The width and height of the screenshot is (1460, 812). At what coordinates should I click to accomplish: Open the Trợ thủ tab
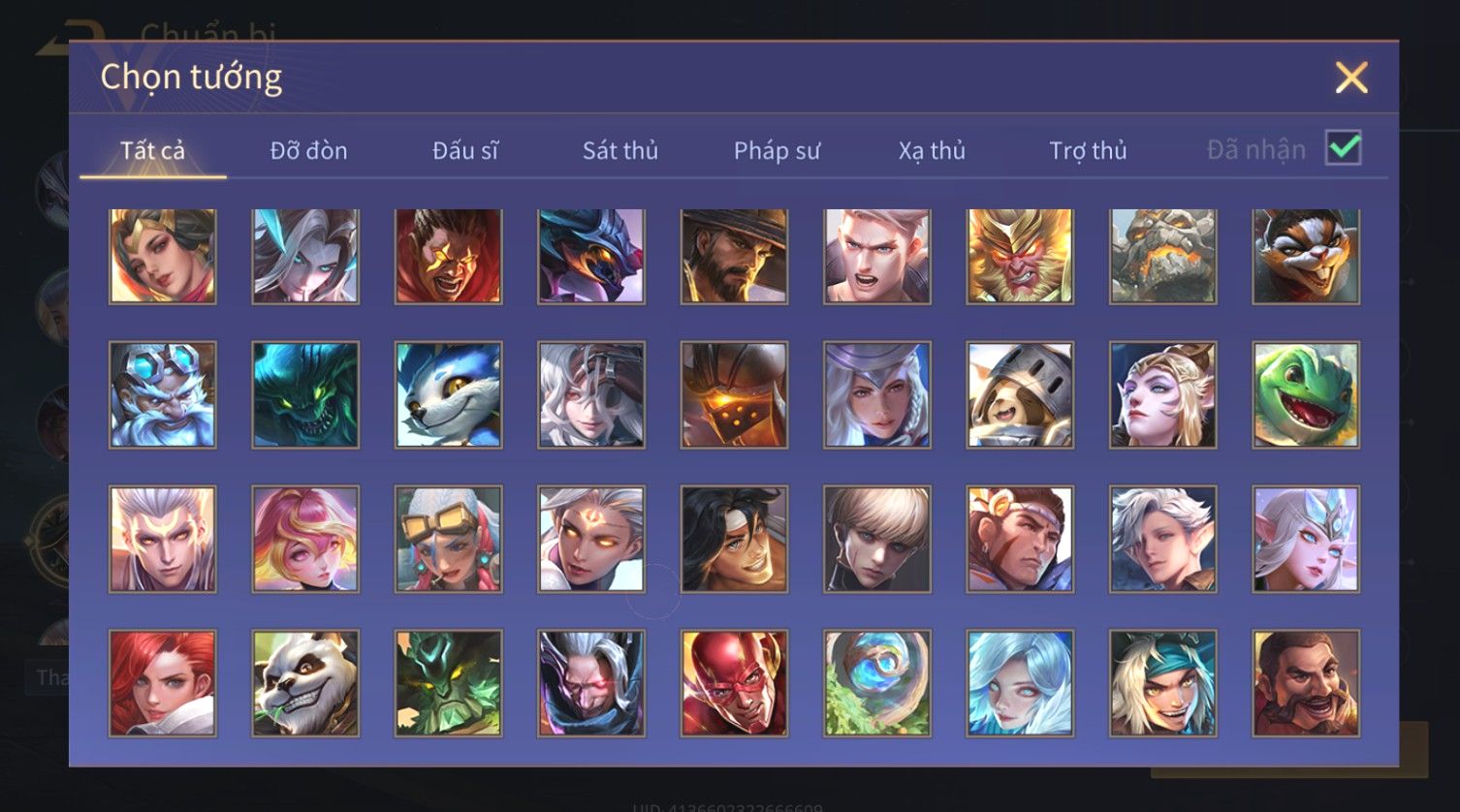[1088, 151]
